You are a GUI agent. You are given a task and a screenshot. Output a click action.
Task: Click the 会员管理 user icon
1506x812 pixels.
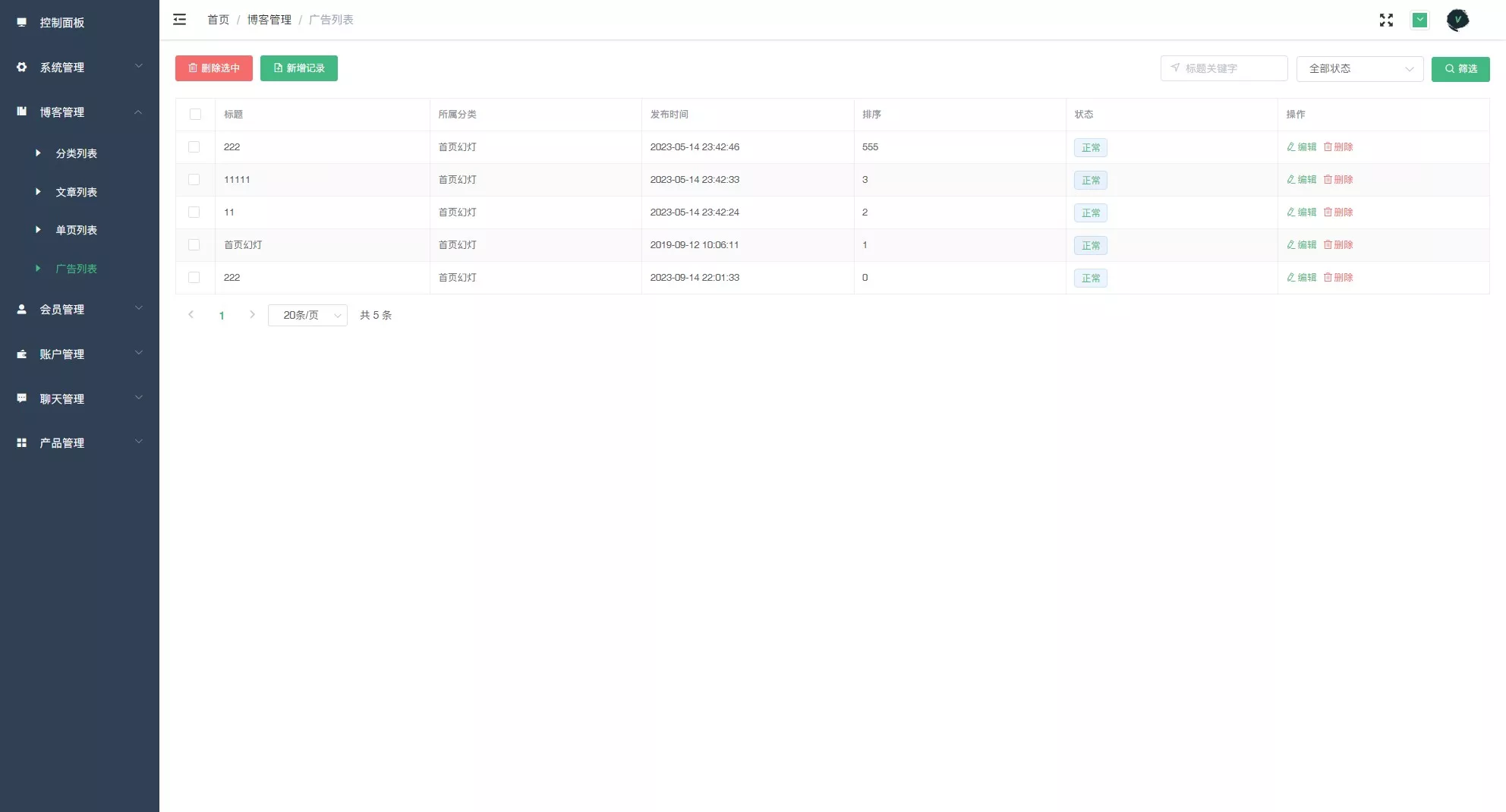[22, 310]
